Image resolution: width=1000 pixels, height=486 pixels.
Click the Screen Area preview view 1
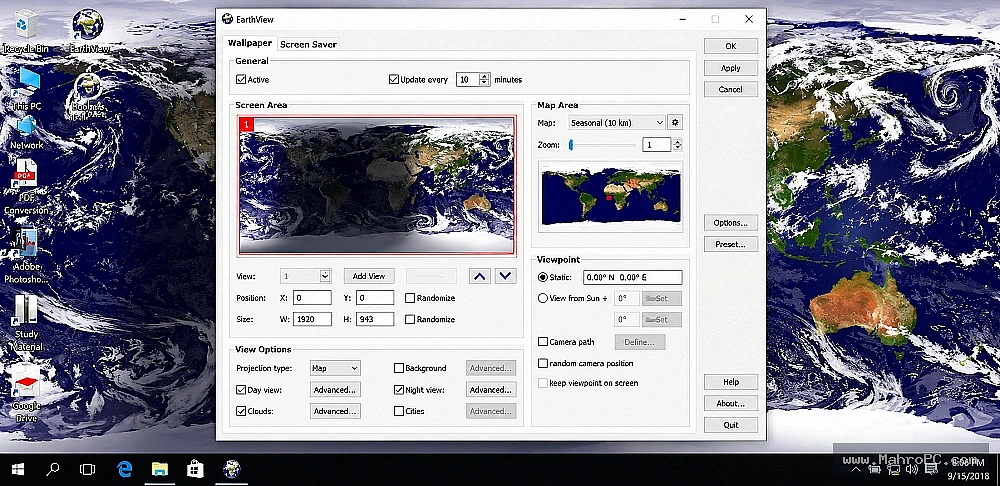pos(377,185)
